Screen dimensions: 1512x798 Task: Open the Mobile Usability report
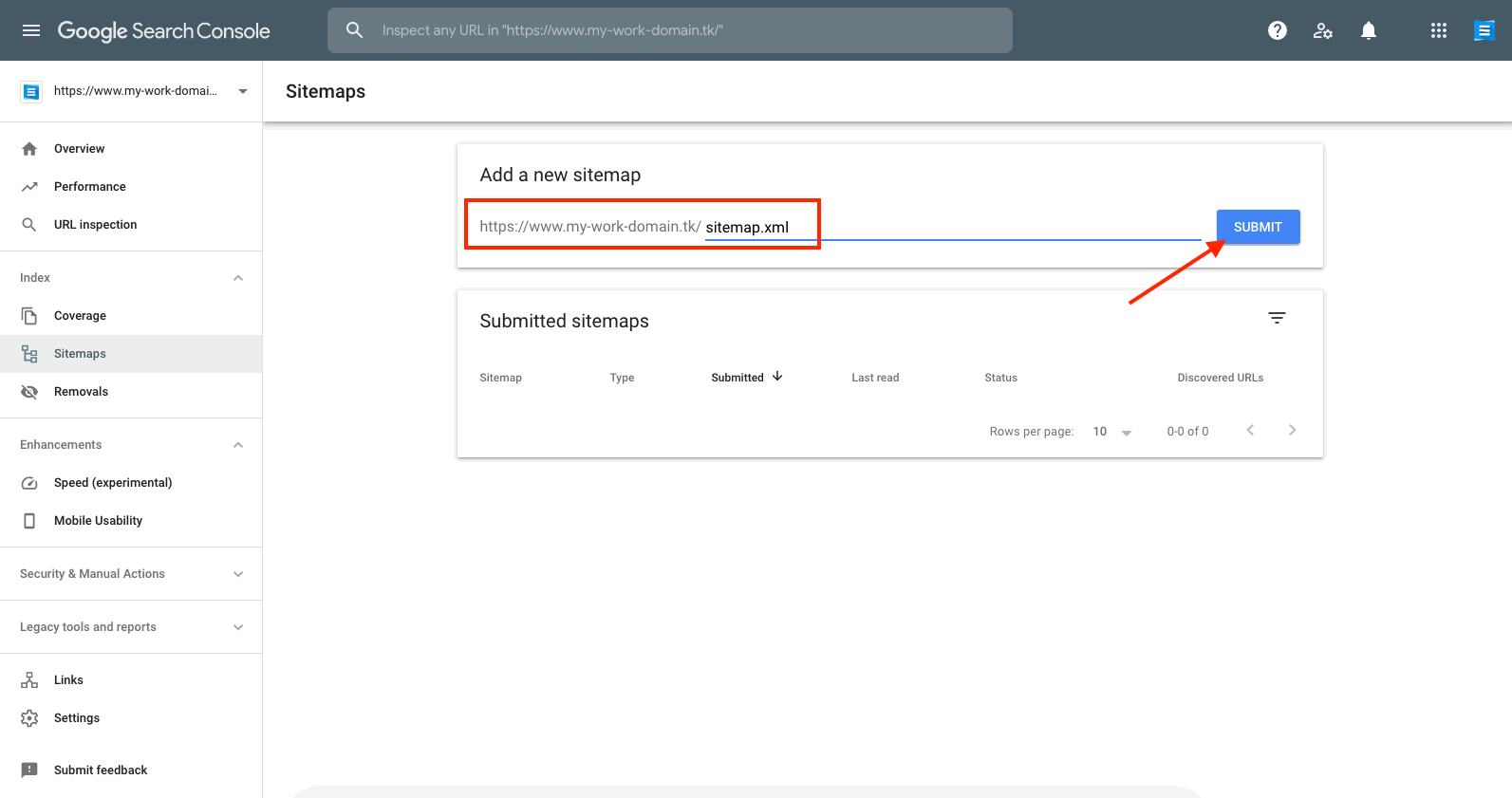[131, 521]
